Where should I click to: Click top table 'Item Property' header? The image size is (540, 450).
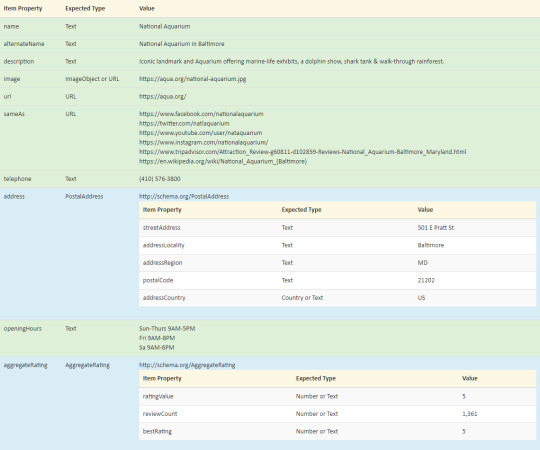coord(23,9)
